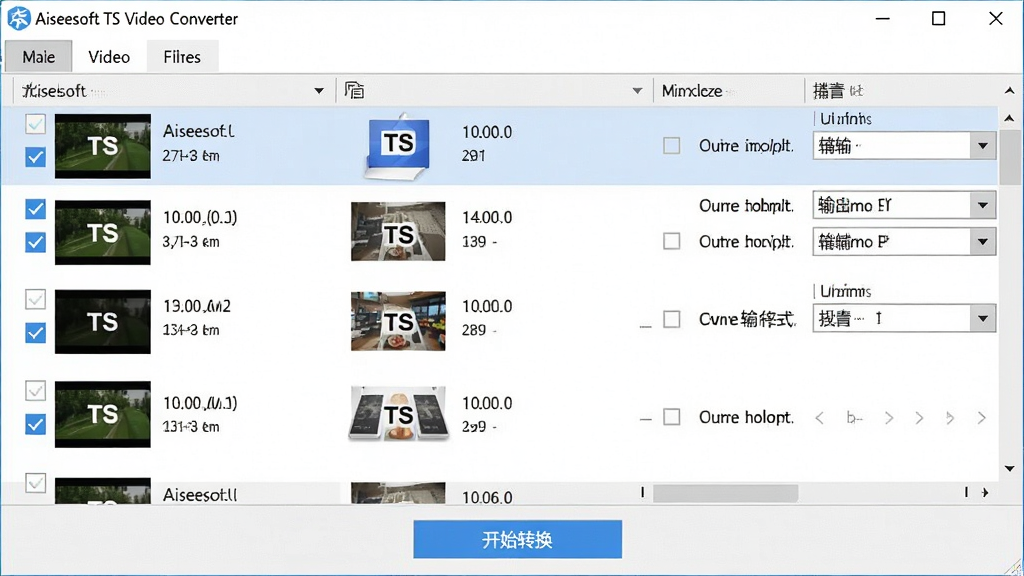Enable the Ourre imolplt checkbox

[x=671, y=145]
